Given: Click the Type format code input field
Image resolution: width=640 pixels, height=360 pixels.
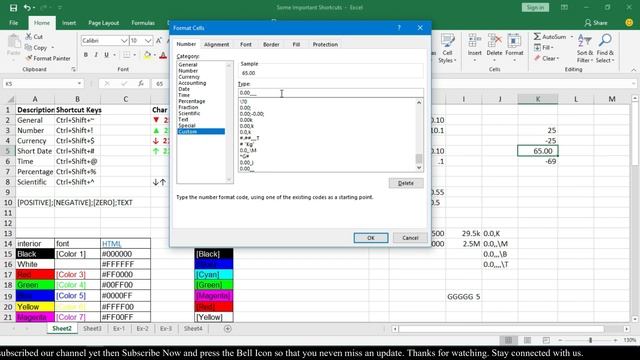Looking at the screenshot, I should (x=331, y=93).
